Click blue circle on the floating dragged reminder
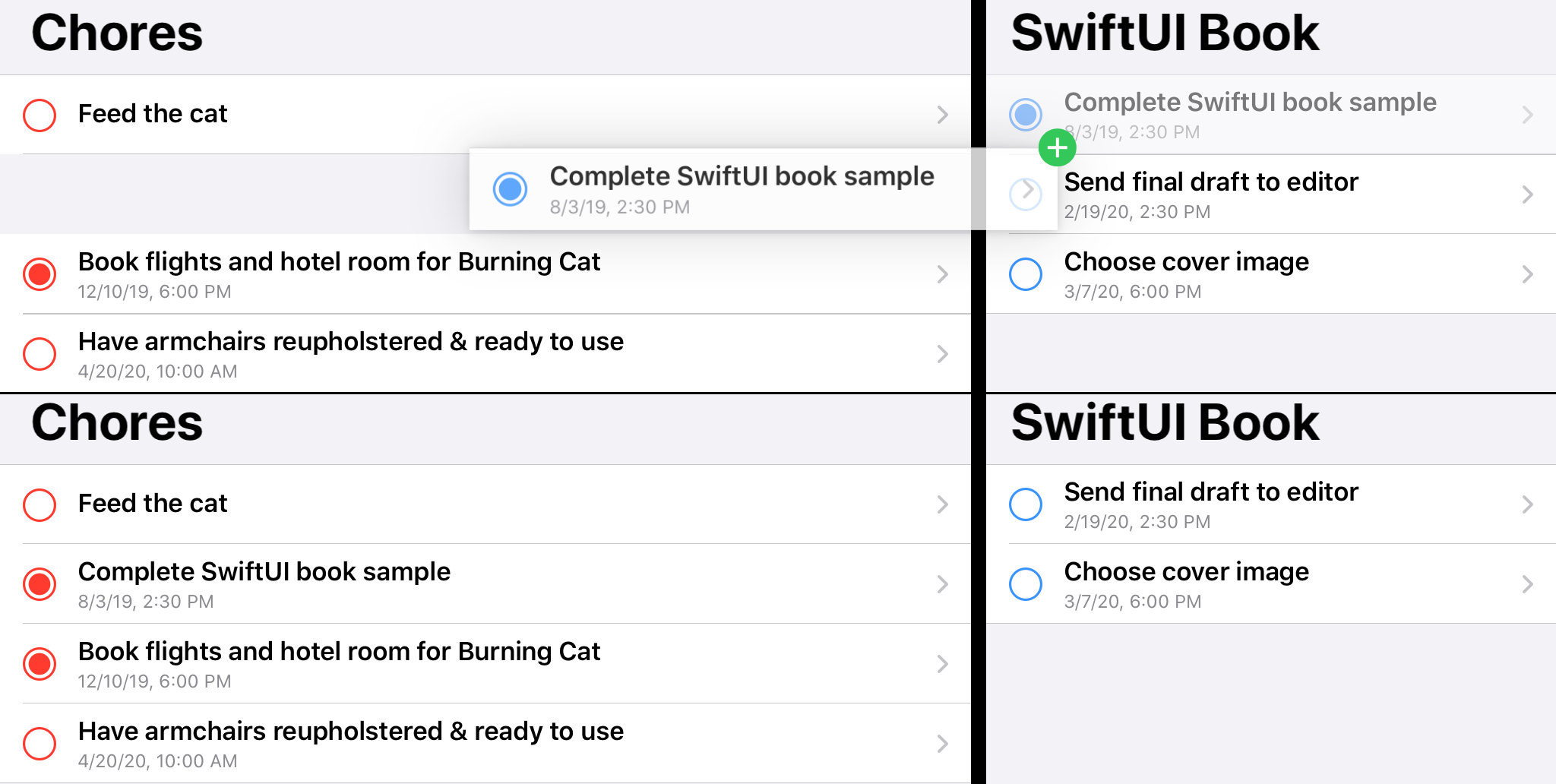Image resolution: width=1556 pixels, height=784 pixels. point(510,188)
